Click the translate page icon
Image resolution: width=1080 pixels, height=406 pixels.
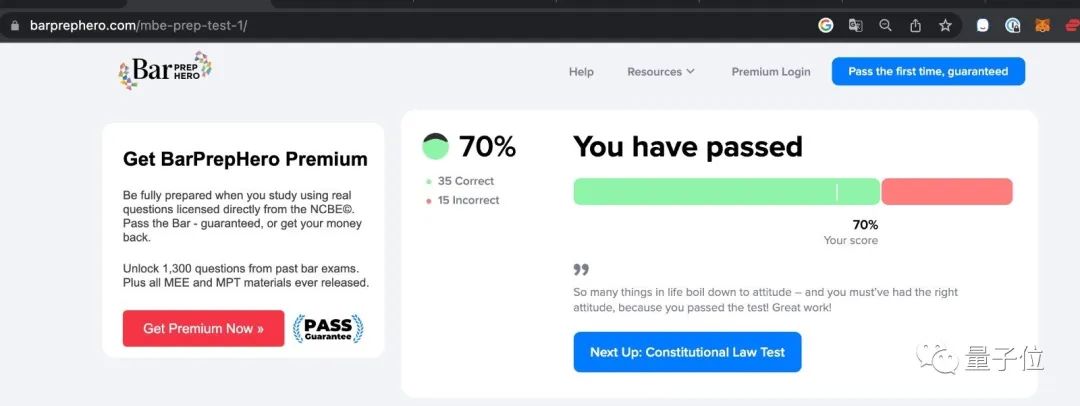855,26
